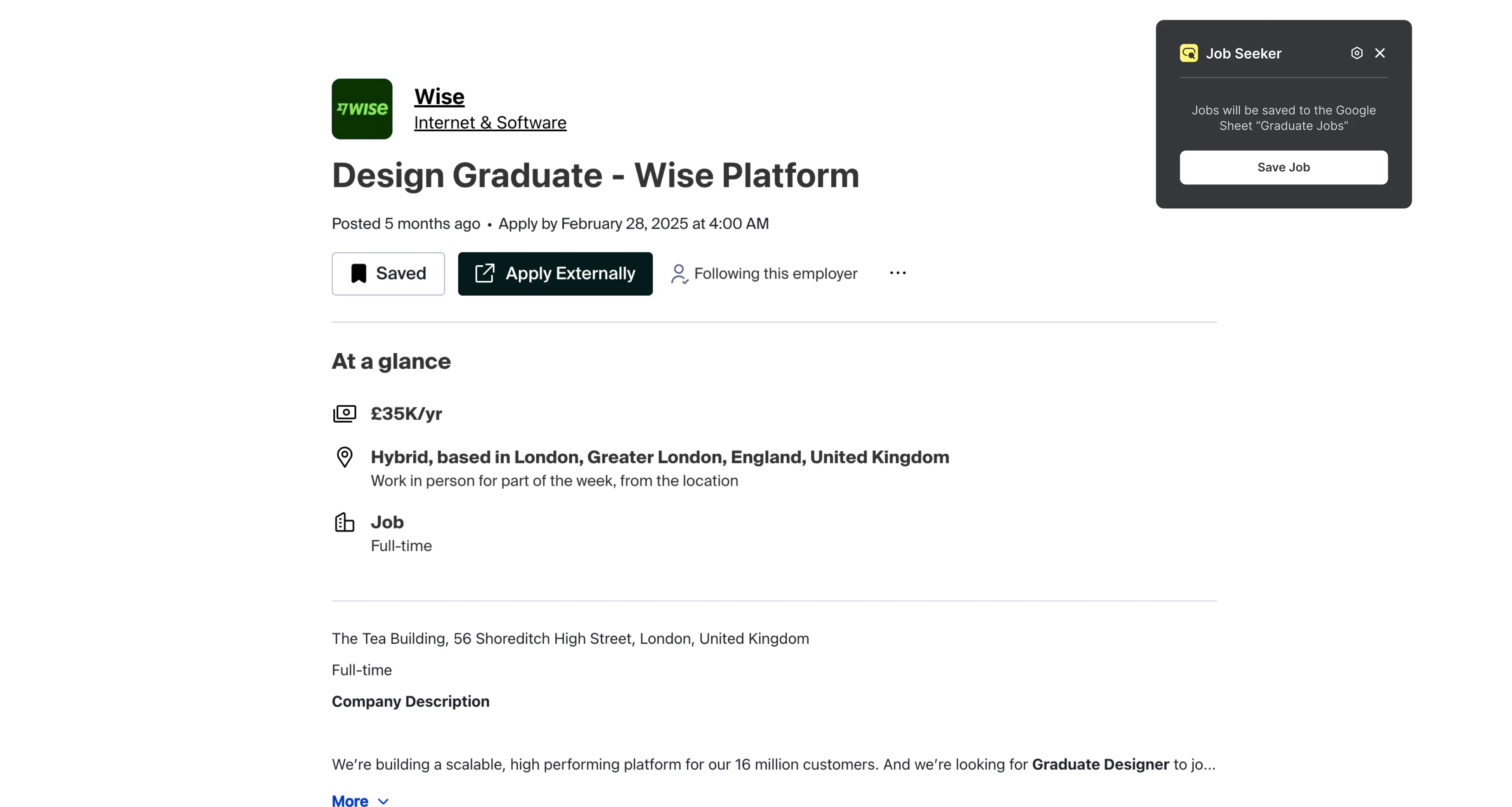
Task: Close the Job Seeker popup
Action: pos(1380,53)
